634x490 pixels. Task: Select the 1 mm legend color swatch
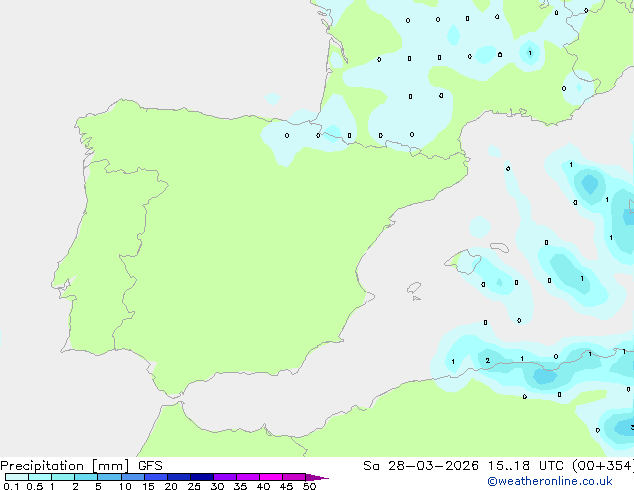click(63, 477)
